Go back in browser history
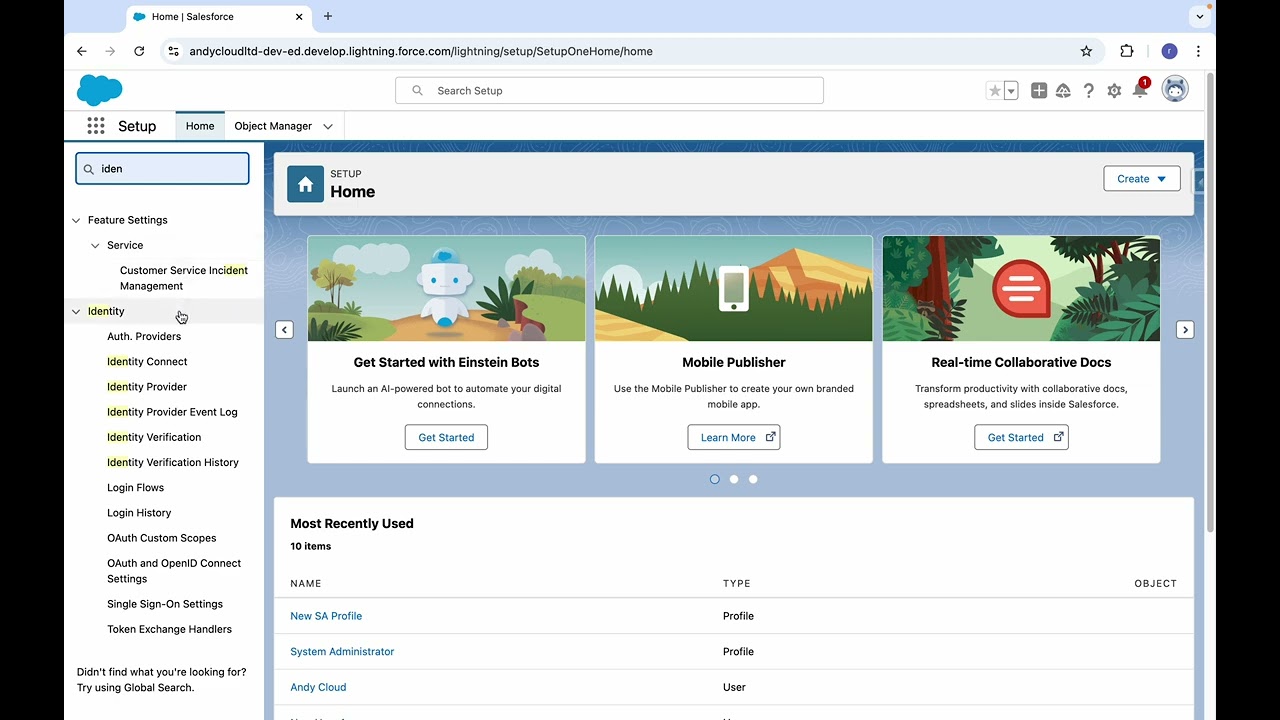This screenshot has height=720, width=1280. tap(82, 51)
